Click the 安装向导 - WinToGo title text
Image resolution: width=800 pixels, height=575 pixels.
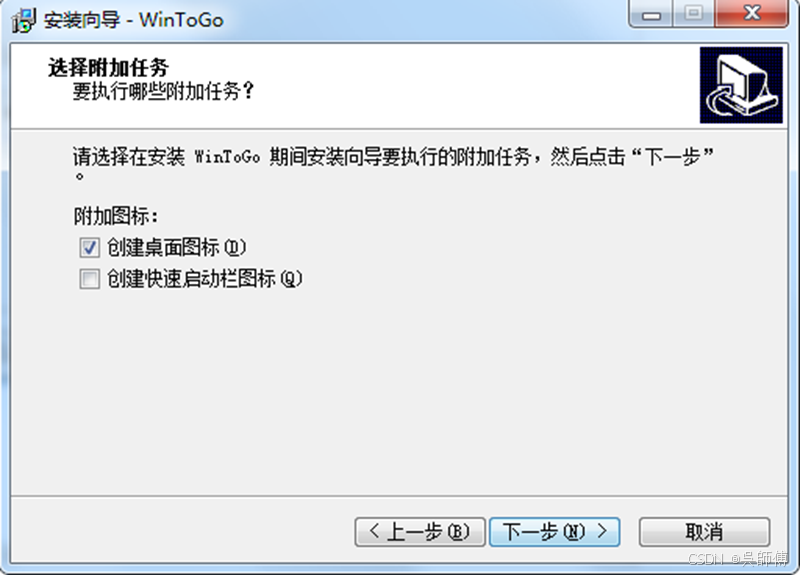[x=134, y=20]
